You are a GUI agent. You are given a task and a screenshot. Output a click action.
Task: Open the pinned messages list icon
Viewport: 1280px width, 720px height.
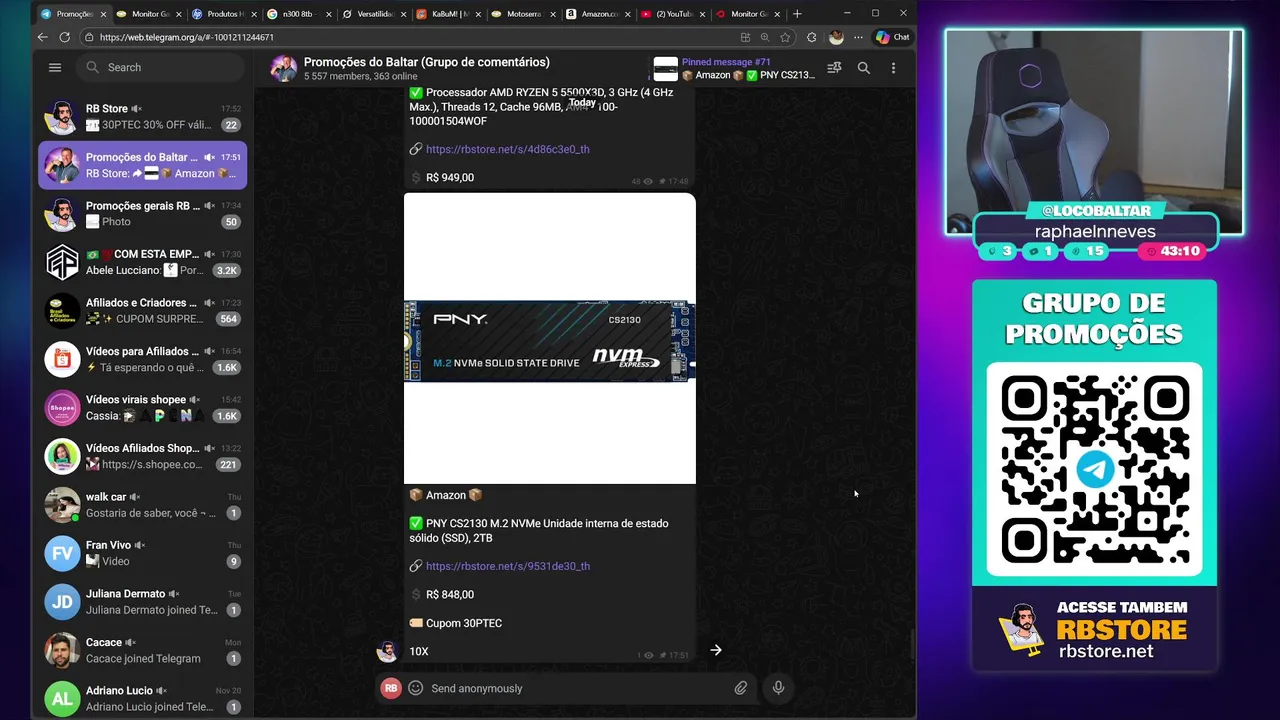(834, 68)
